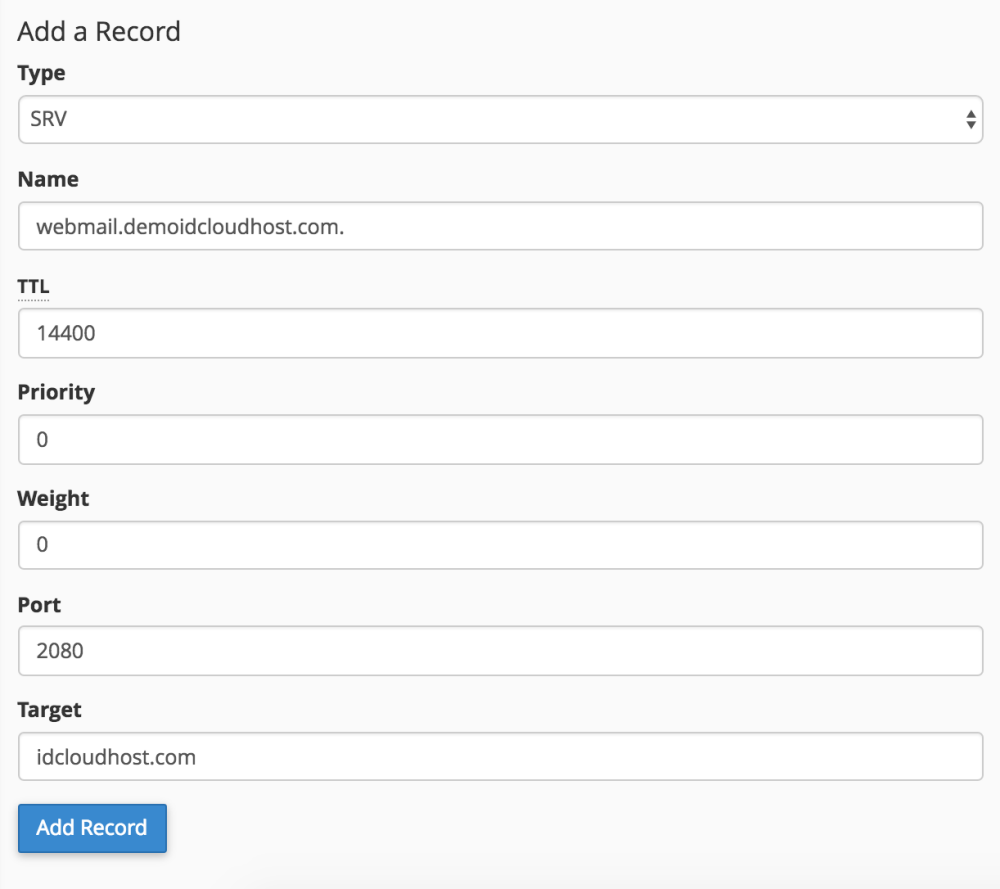The height and width of the screenshot is (889, 1000).
Task: Click the up-down stepper arrows on Type selector
Action: point(971,119)
